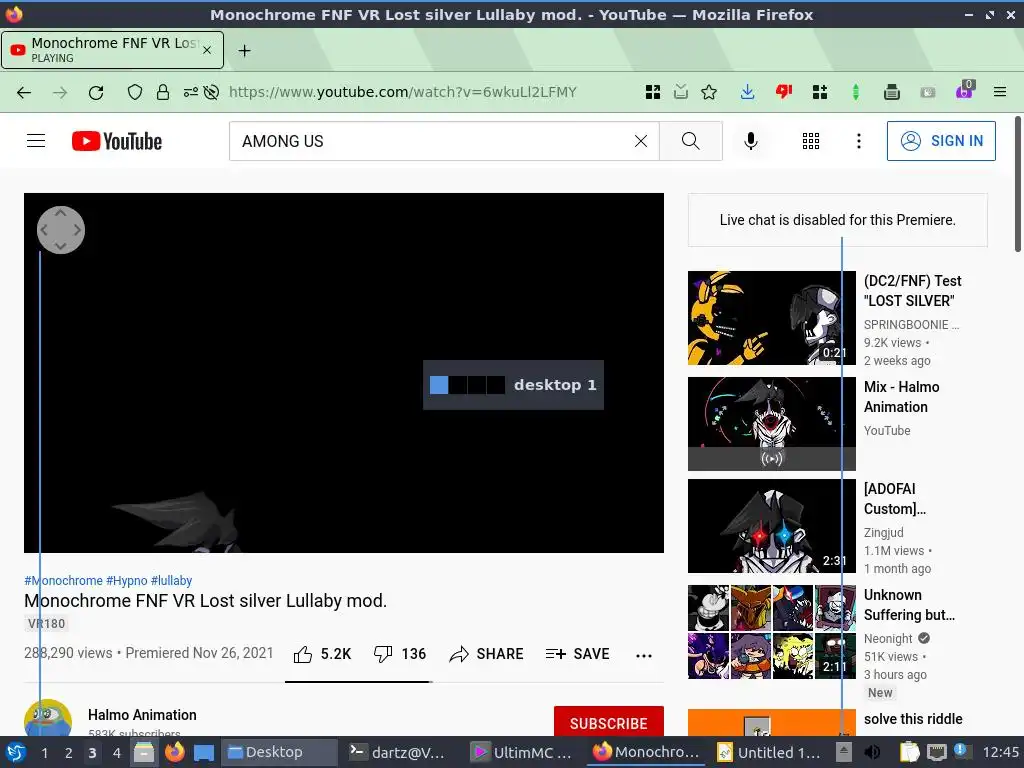
Task: Open the tracking protection shield icon
Action: pos(135,93)
